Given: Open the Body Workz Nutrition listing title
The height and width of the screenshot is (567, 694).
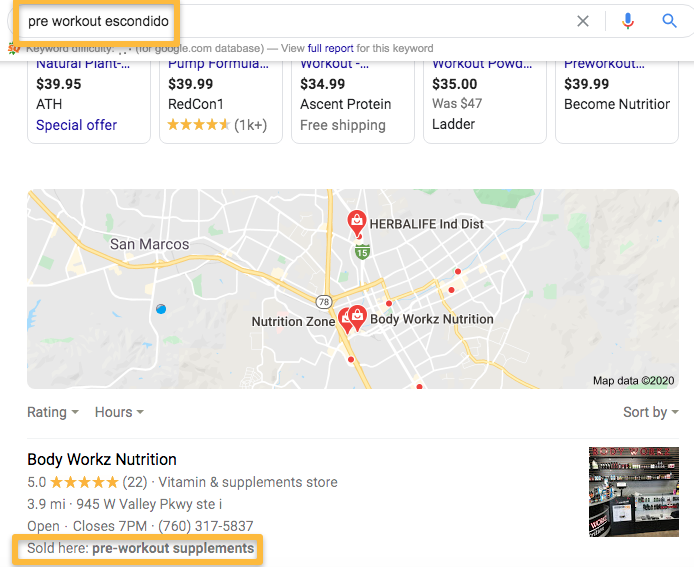Looking at the screenshot, I should coord(102,459).
